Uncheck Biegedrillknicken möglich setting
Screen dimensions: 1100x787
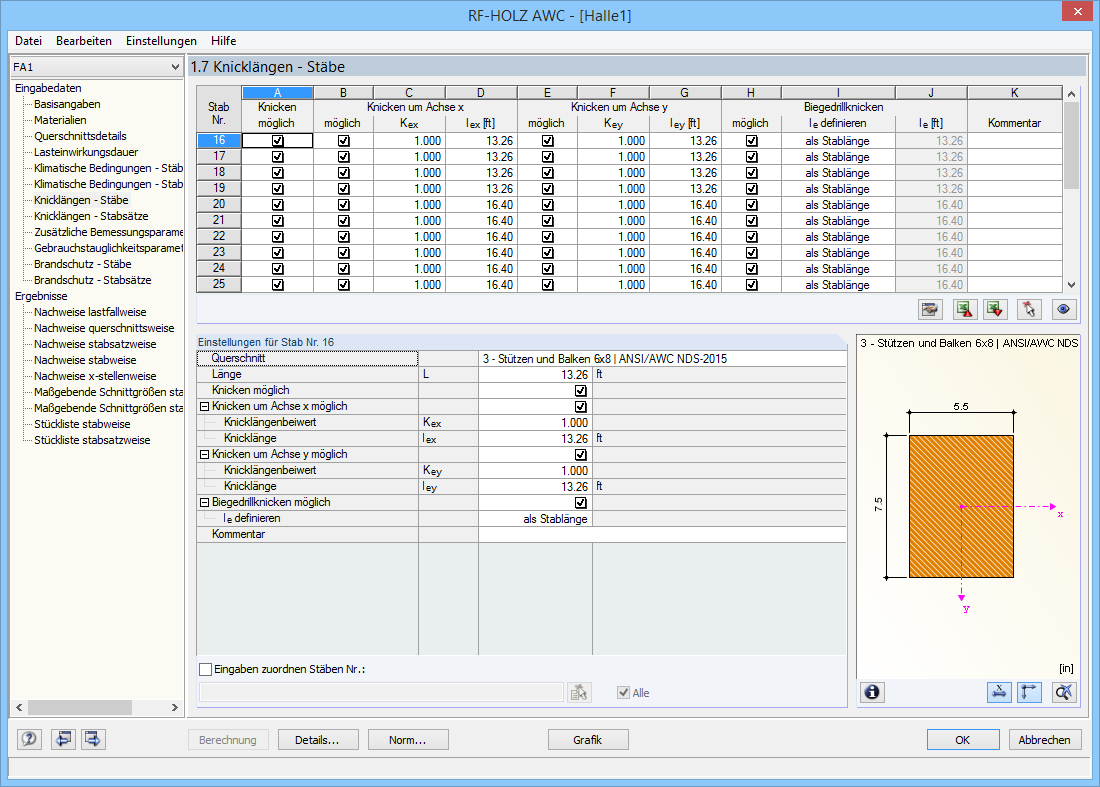pos(581,503)
